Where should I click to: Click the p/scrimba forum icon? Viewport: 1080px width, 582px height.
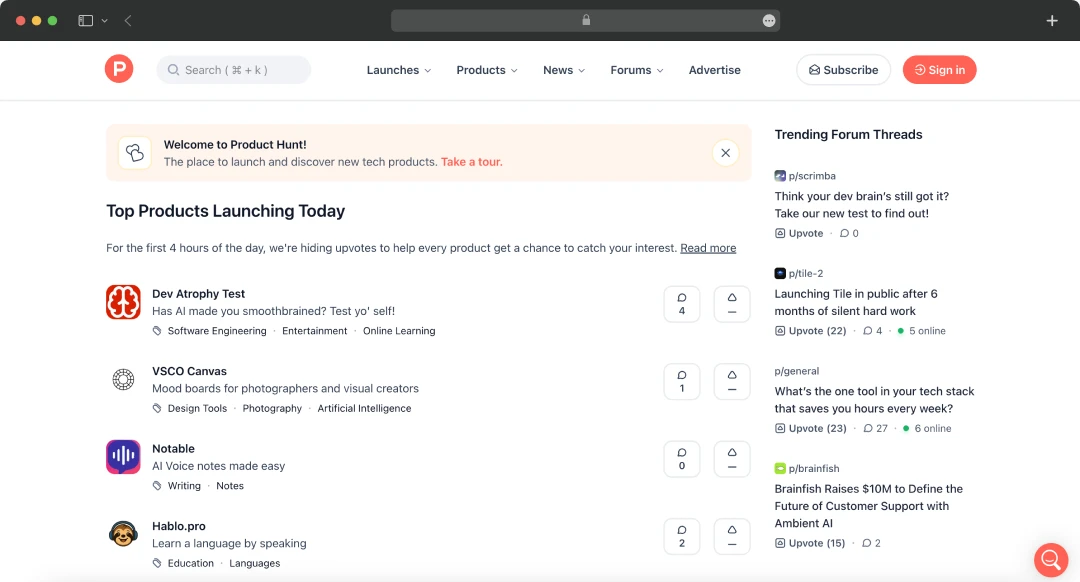[x=780, y=176]
